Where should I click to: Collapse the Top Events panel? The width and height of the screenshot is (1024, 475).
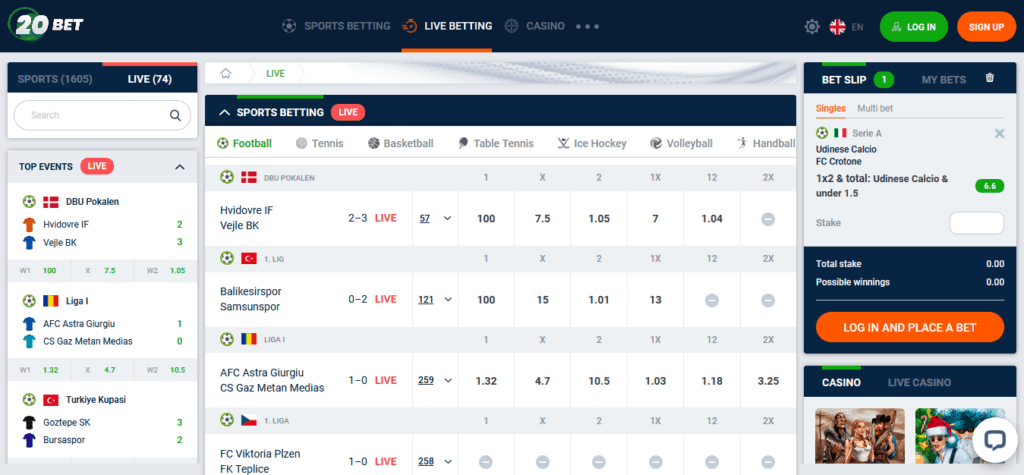point(180,167)
